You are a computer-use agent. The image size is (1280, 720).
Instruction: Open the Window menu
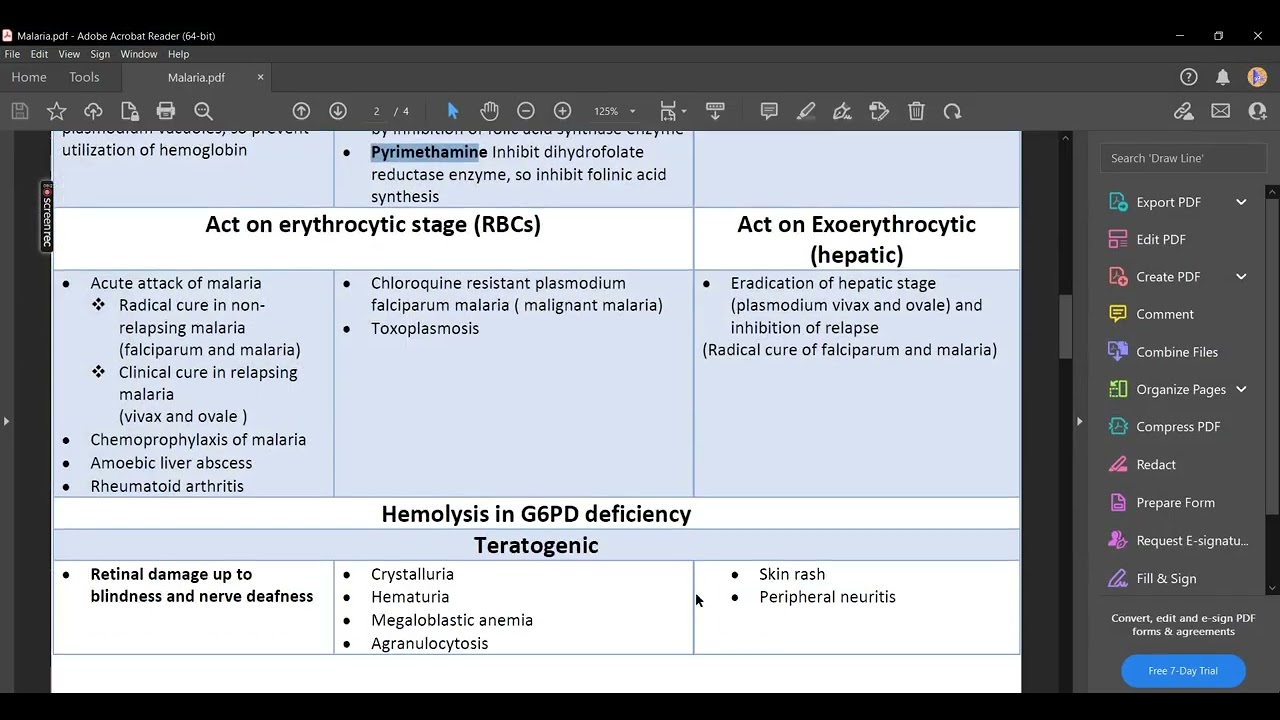[139, 54]
